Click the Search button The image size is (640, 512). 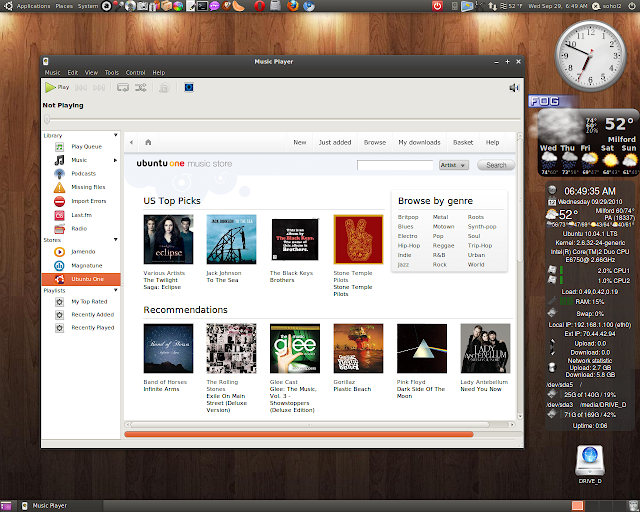click(x=496, y=165)
